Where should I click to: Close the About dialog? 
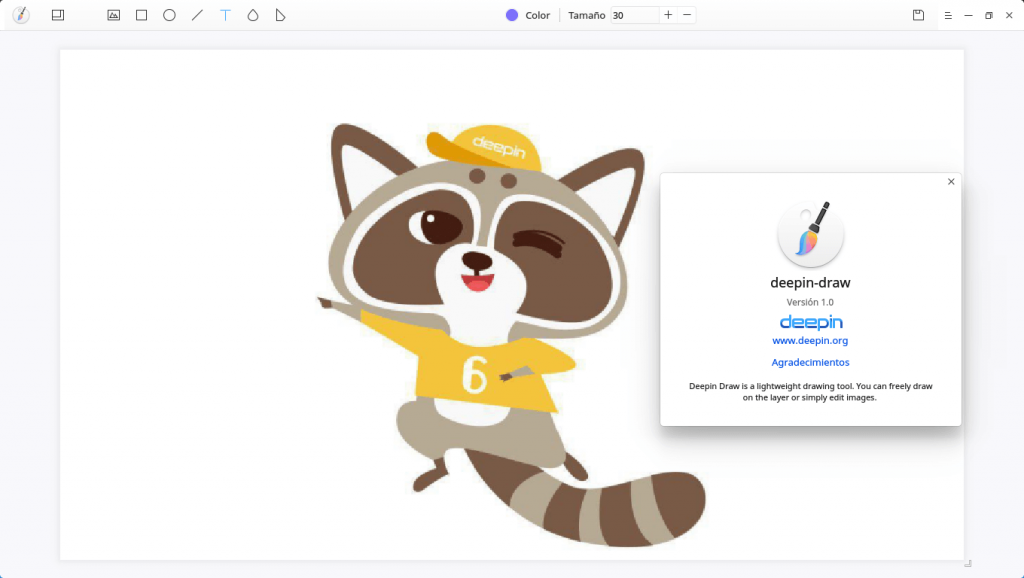click(951, 182)
